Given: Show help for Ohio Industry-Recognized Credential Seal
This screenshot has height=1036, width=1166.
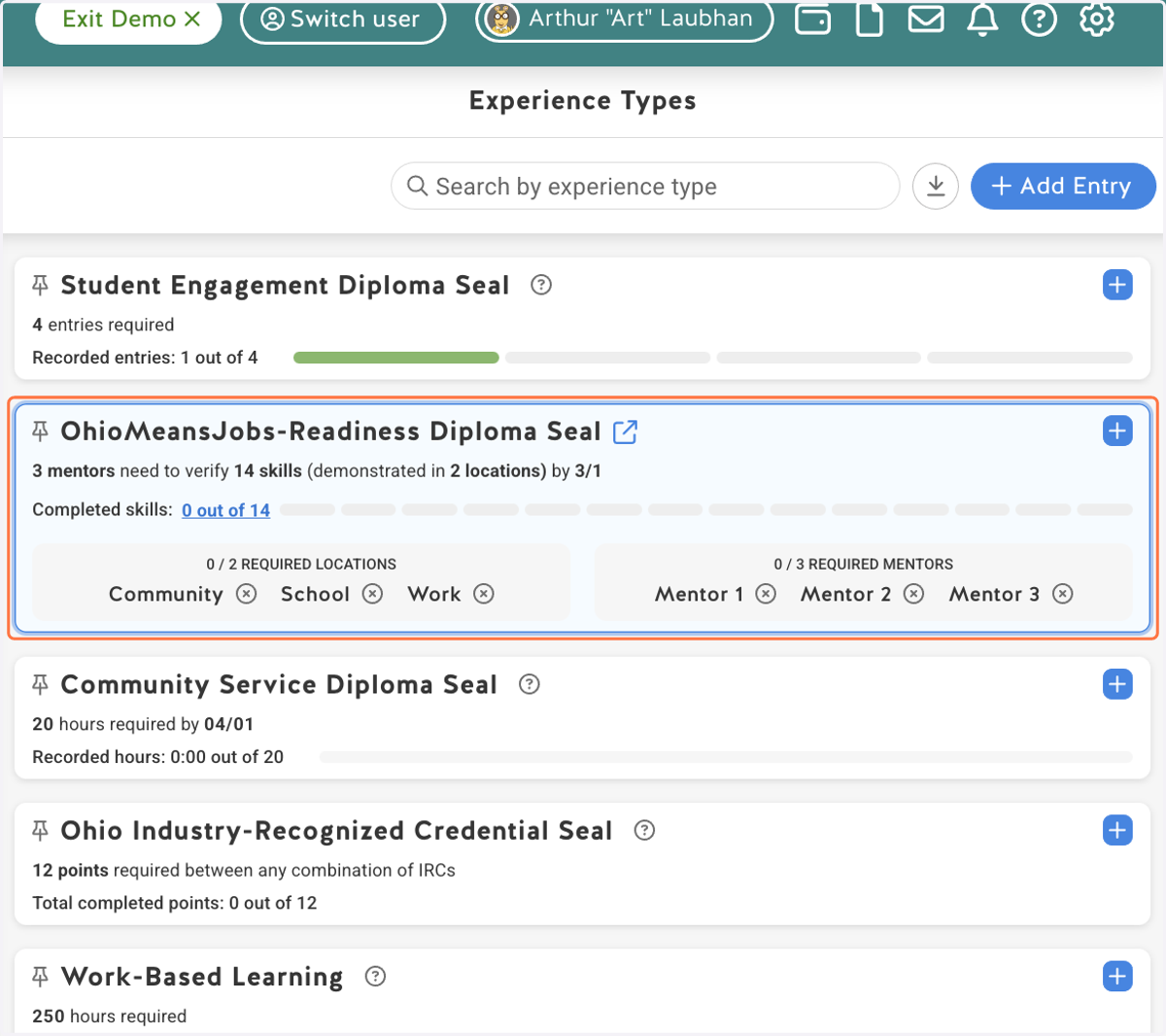Looking at the screenshot, I should [x=644, y=830].
